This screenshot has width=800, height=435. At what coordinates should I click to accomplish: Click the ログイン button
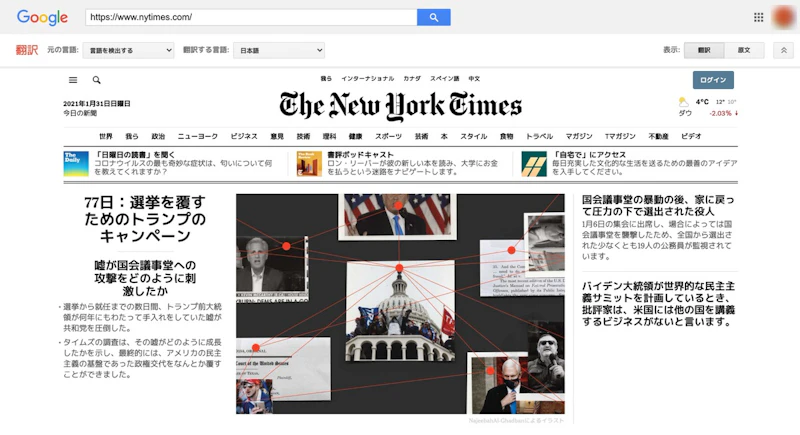pos(713,80)
